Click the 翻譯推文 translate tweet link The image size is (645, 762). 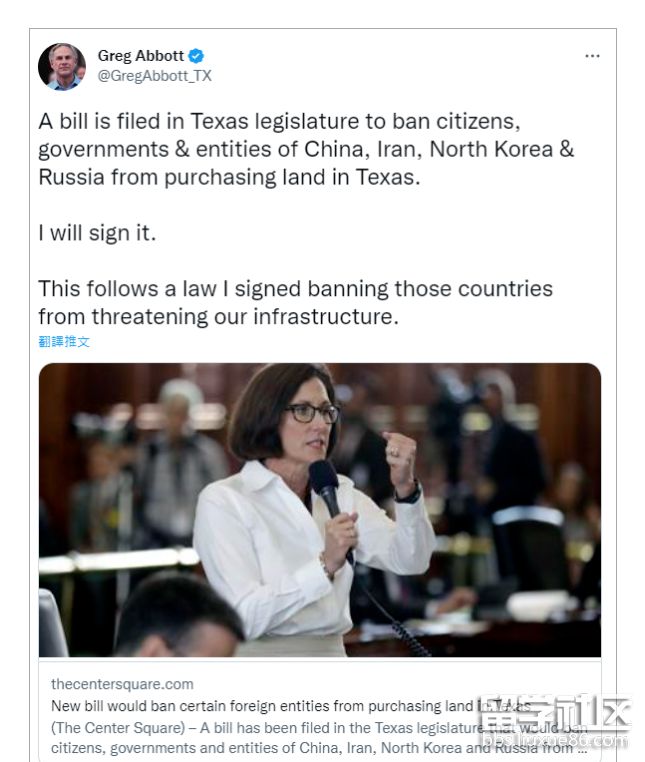tap(64, 342)
